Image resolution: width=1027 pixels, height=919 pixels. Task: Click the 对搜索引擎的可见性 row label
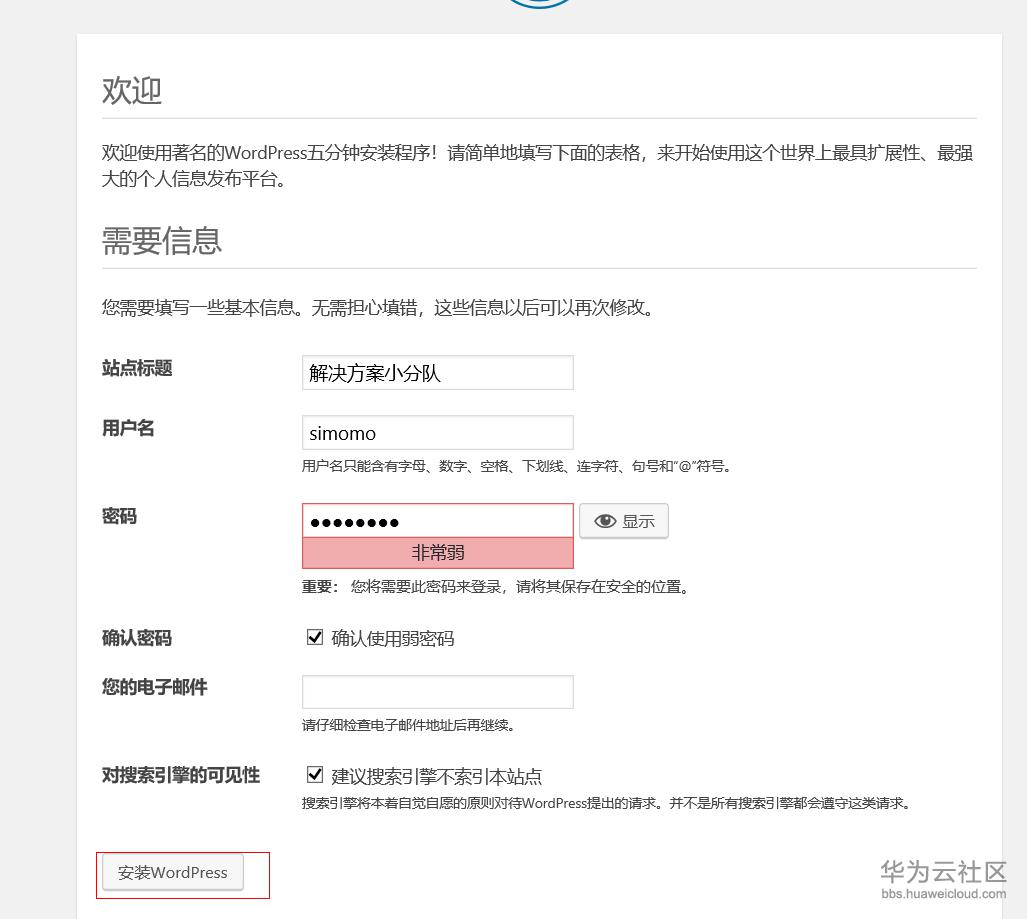(x=181, y=775)
